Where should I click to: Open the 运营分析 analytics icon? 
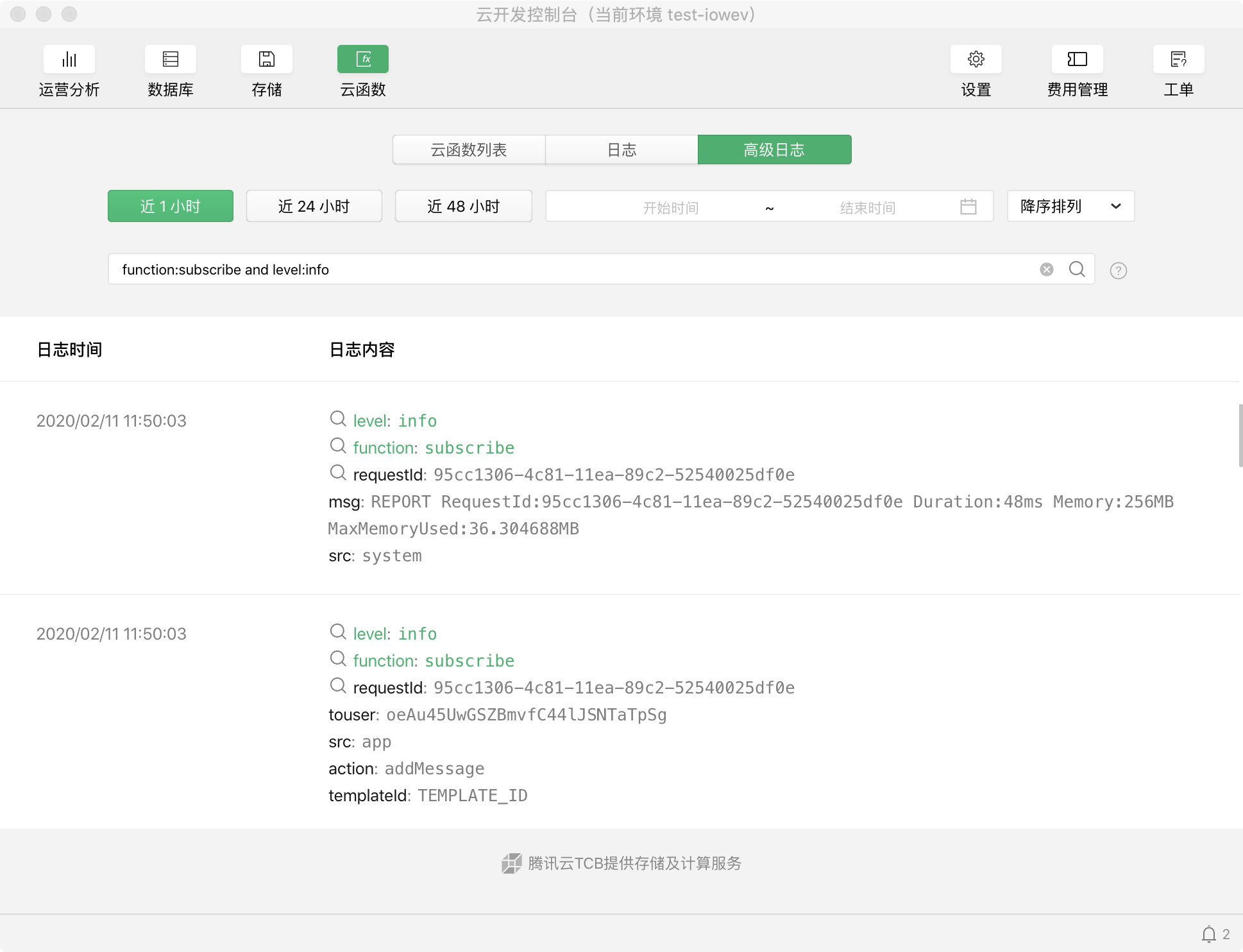click(x=69, y=60)
